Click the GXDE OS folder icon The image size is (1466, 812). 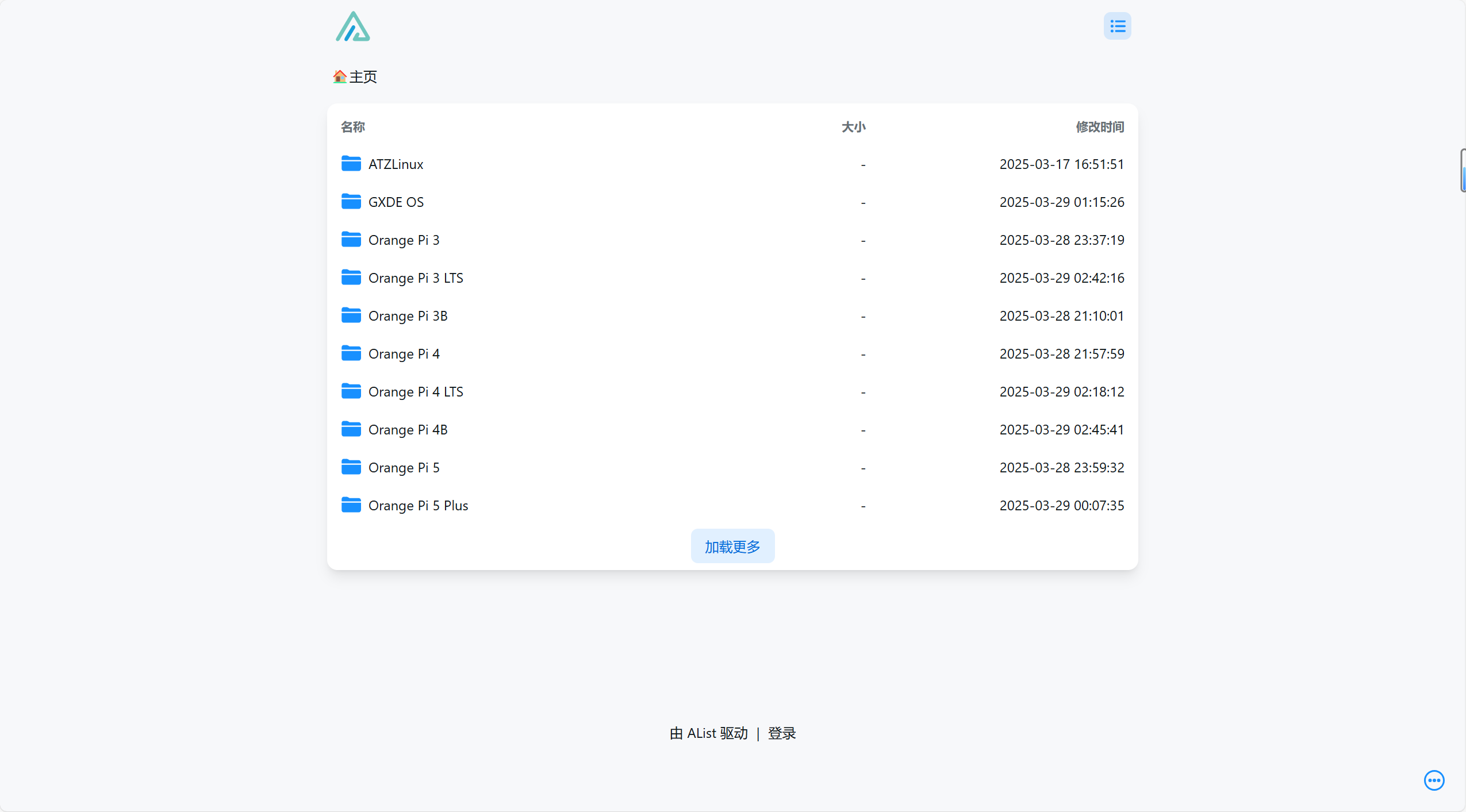(351, 202)
